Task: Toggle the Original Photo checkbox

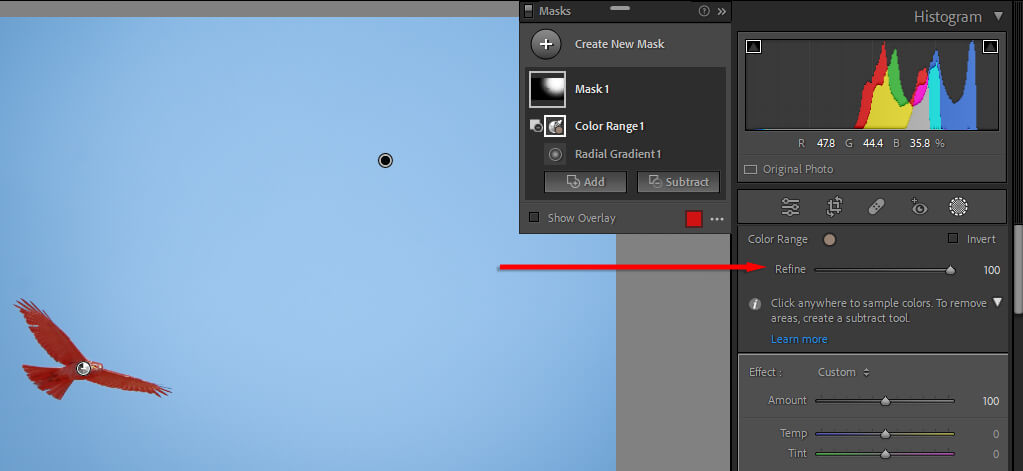Action: pos(751,169)
